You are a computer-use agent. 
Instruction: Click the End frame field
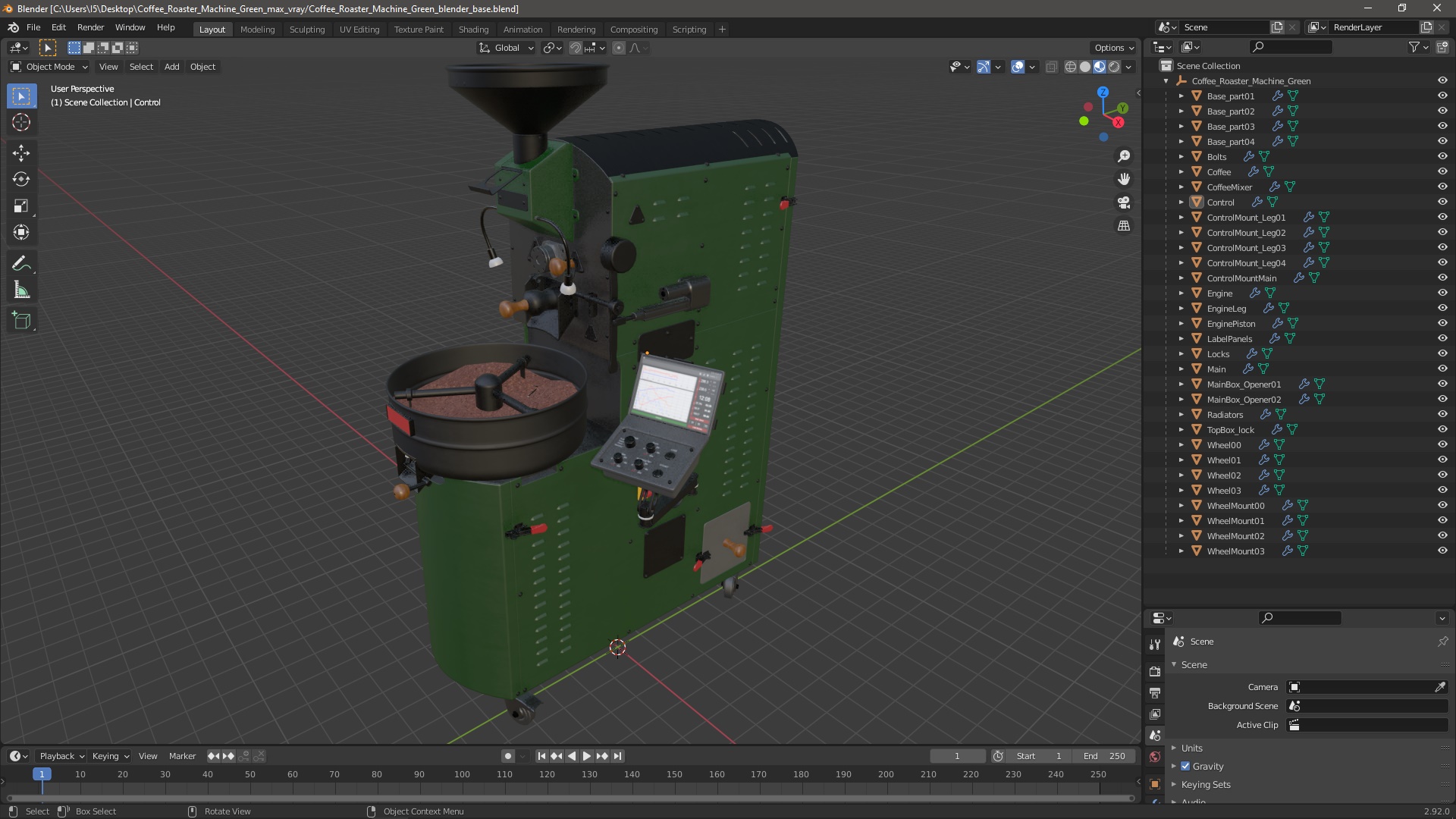point(1104,756)
